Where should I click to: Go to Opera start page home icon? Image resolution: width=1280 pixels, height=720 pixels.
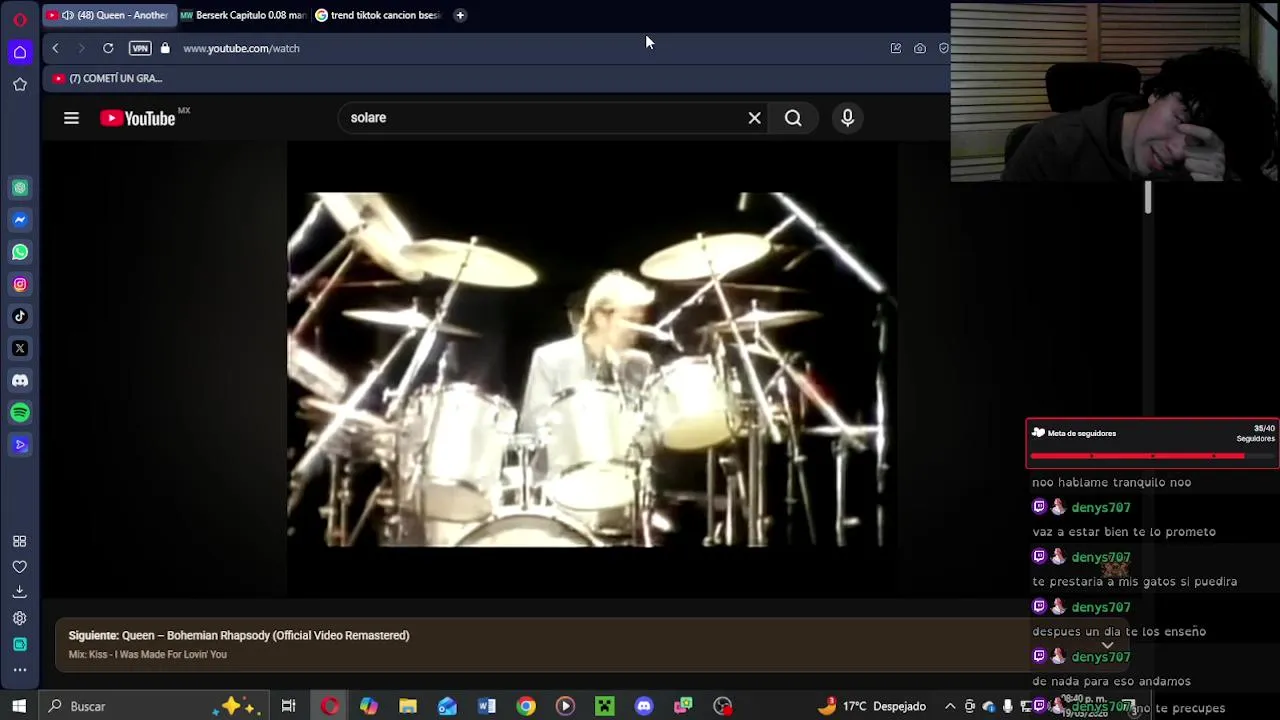coord(20,52)
